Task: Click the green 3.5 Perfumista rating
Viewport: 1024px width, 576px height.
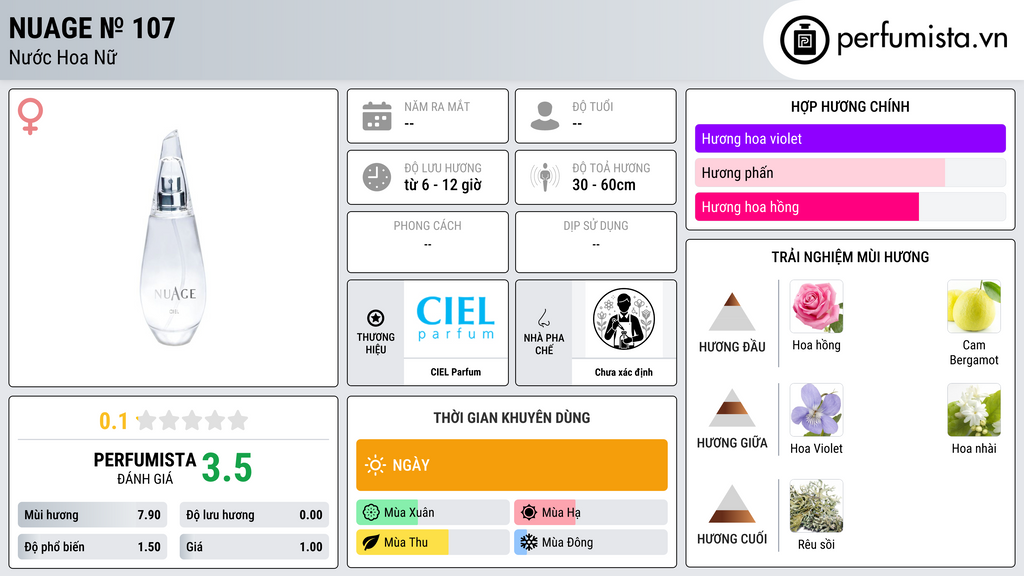Action: [227, 468]
